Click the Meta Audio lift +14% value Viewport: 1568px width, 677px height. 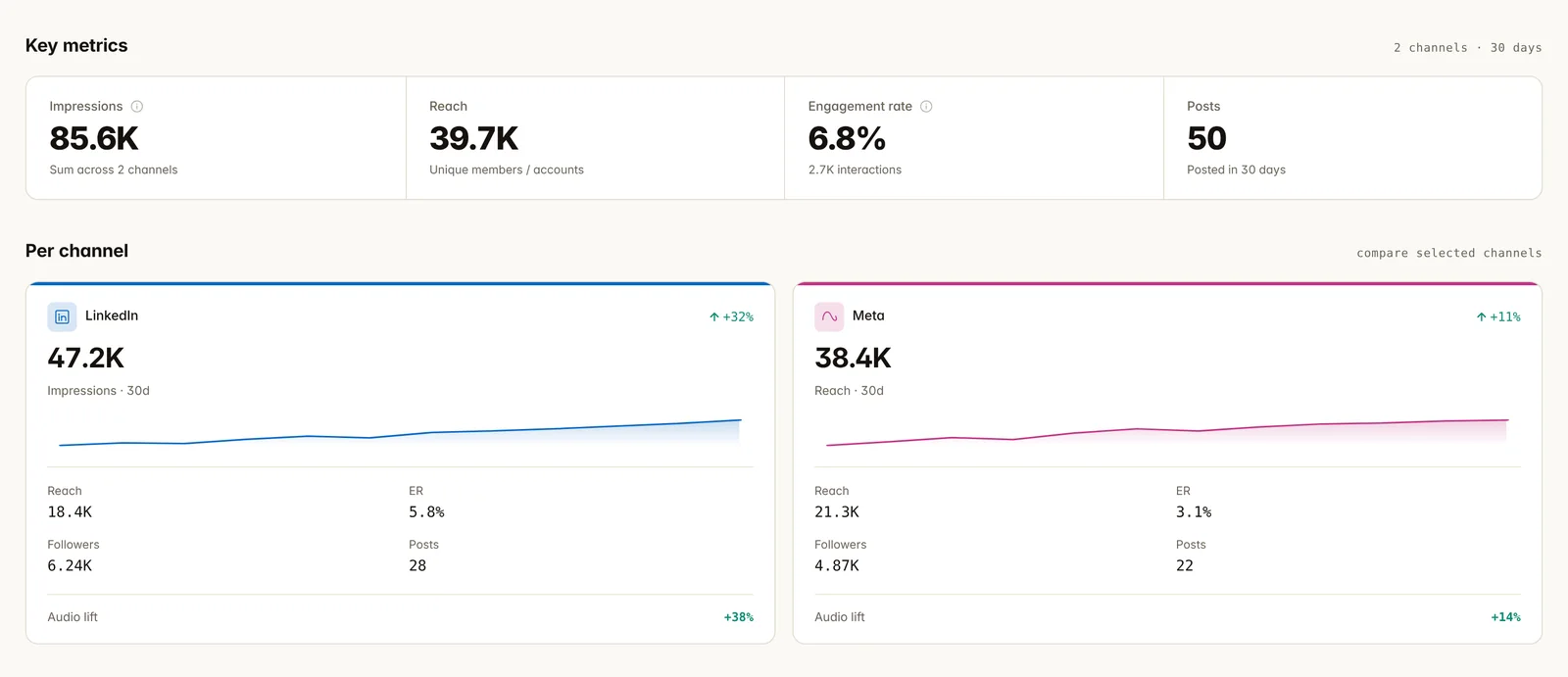(x=1506, y=617)
